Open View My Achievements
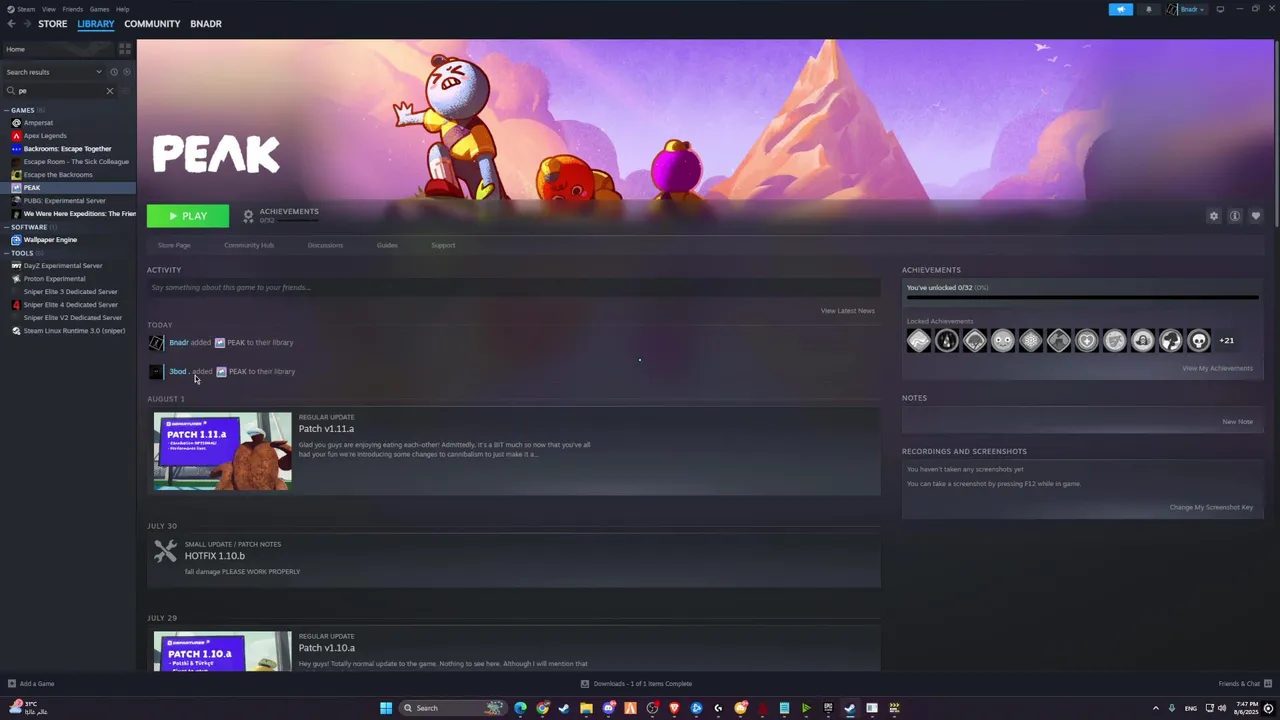The height and width of the screenshot is (720, 1280). pyautogui.click(x=1217, y=368)
